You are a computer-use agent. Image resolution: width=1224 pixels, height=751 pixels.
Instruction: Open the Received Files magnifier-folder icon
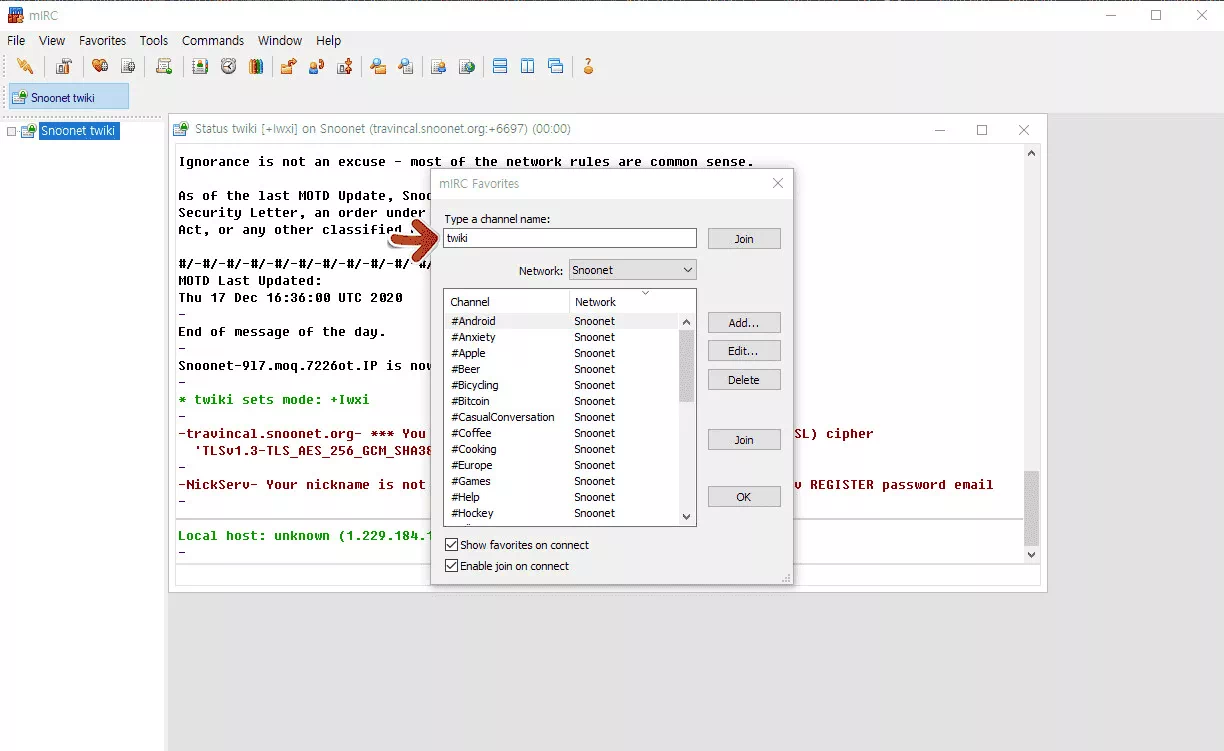[378, 67]
